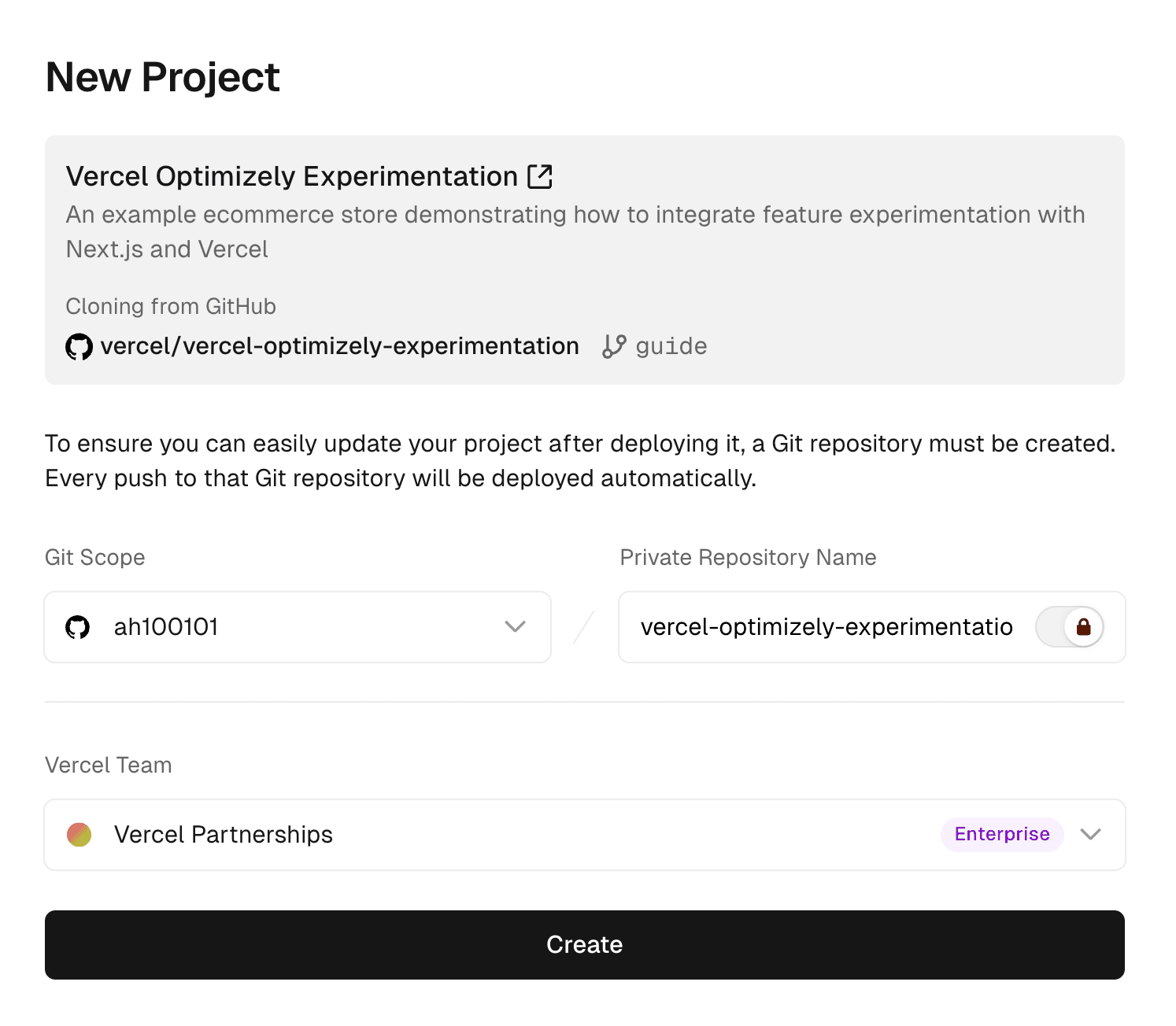Select the ah100101 account name

[x=166, y=627]
